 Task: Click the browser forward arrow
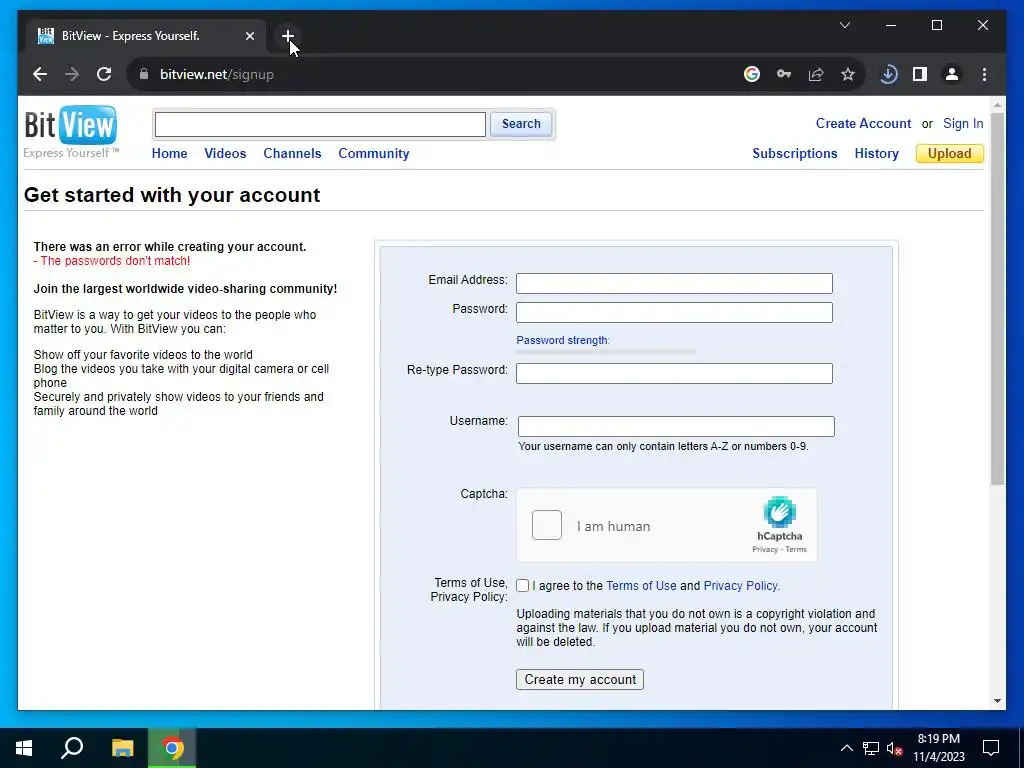(x=72, y=74)
